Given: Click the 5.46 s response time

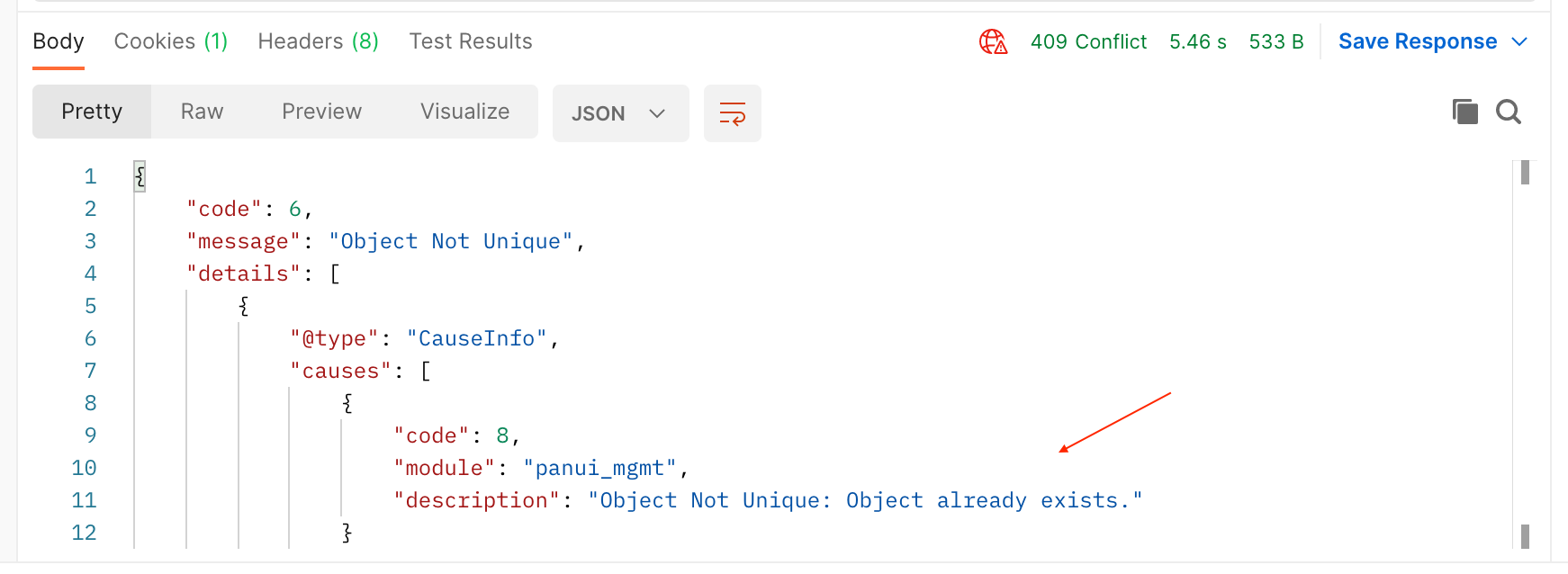Looking at the screenshot, I should (x=1197, y=41).
